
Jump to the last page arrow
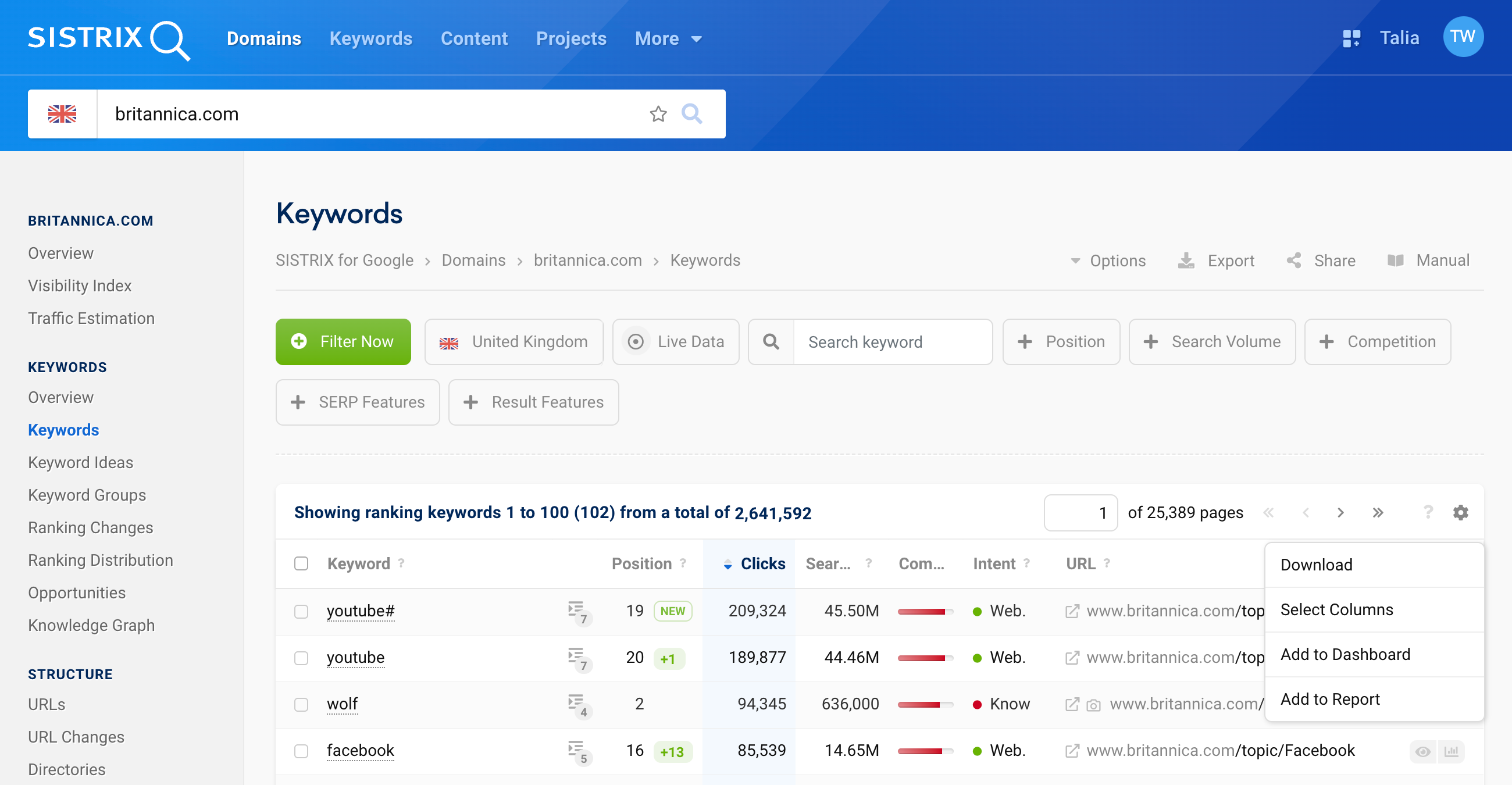click(1378, 513)
